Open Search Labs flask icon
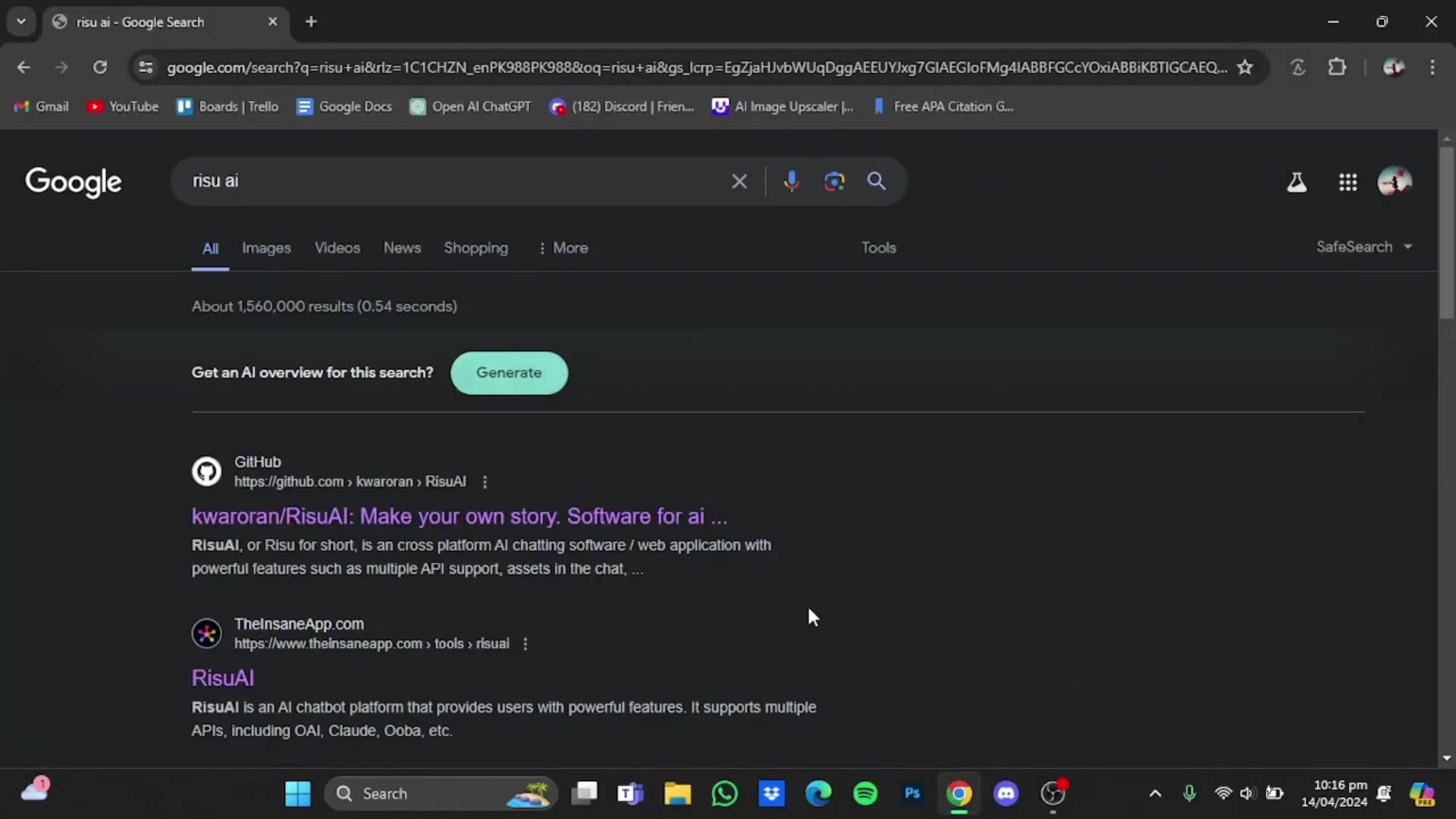 coord(1297,182)
